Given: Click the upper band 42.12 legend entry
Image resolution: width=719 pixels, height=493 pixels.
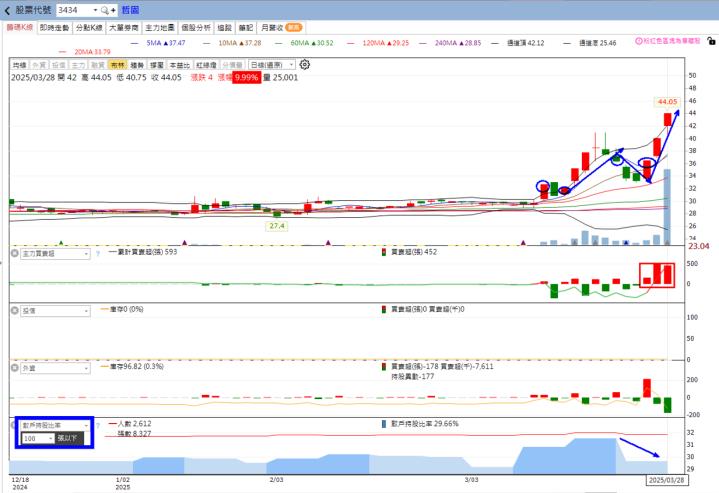Looking at the screenshot, I should [x=518, y=43].
